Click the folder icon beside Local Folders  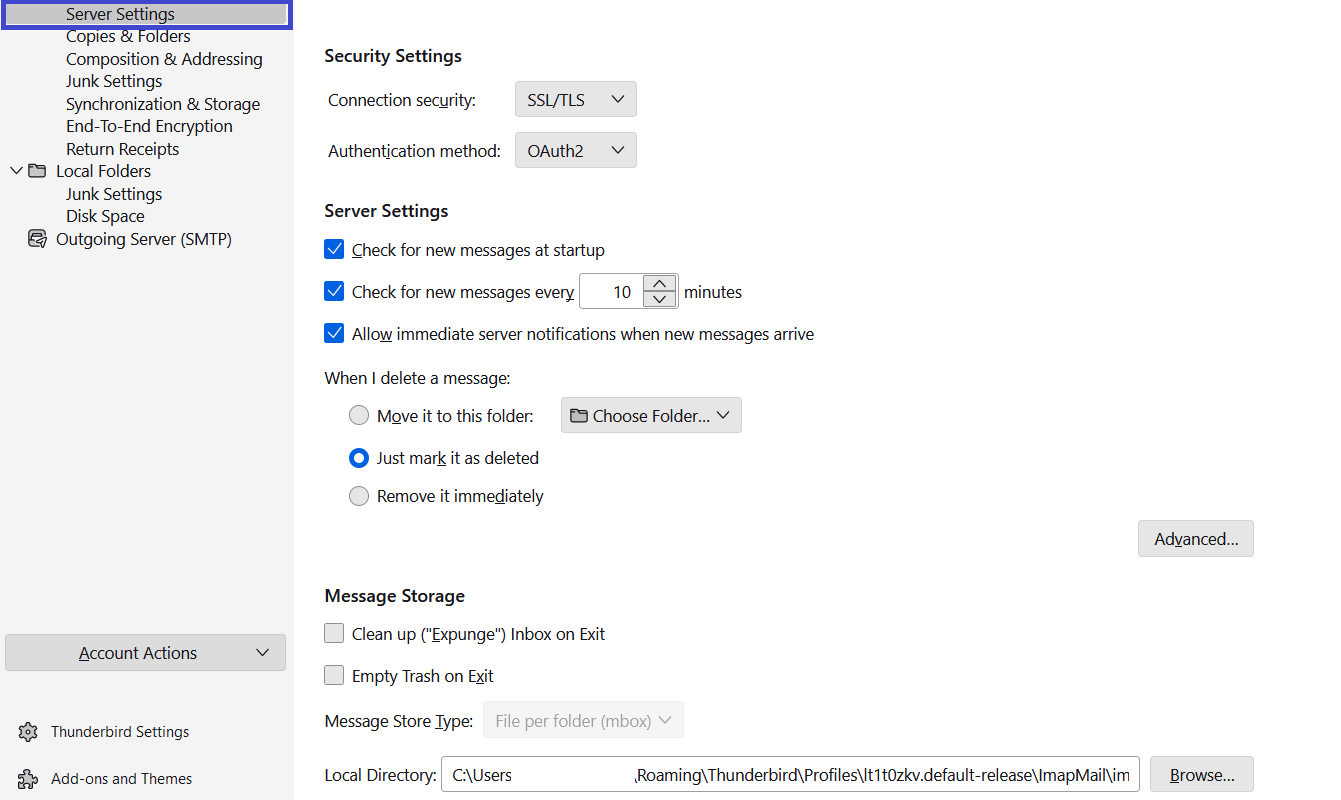click(37, 170)
